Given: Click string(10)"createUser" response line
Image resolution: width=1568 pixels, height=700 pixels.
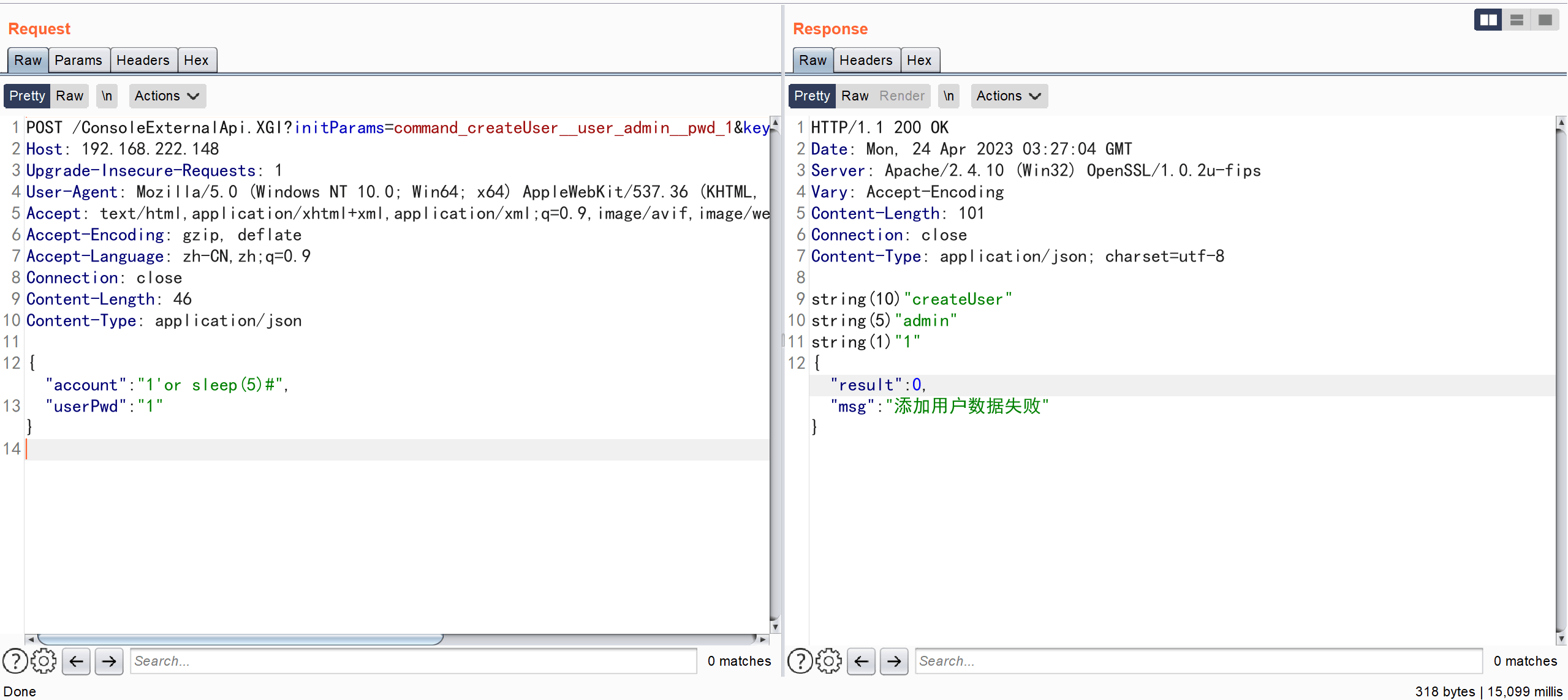Looking at the screenshot, I should click(911, 299).
